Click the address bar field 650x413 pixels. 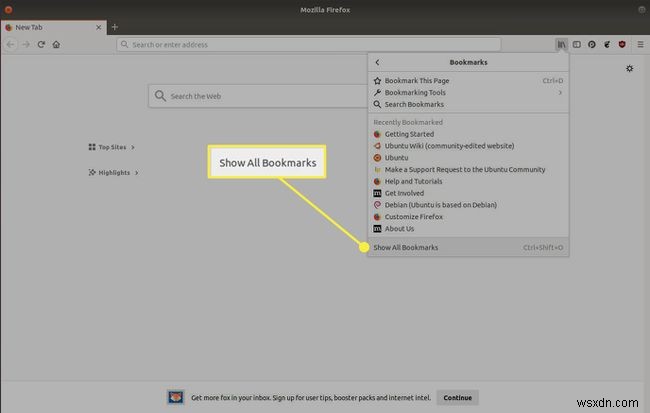tap(309, 44)
